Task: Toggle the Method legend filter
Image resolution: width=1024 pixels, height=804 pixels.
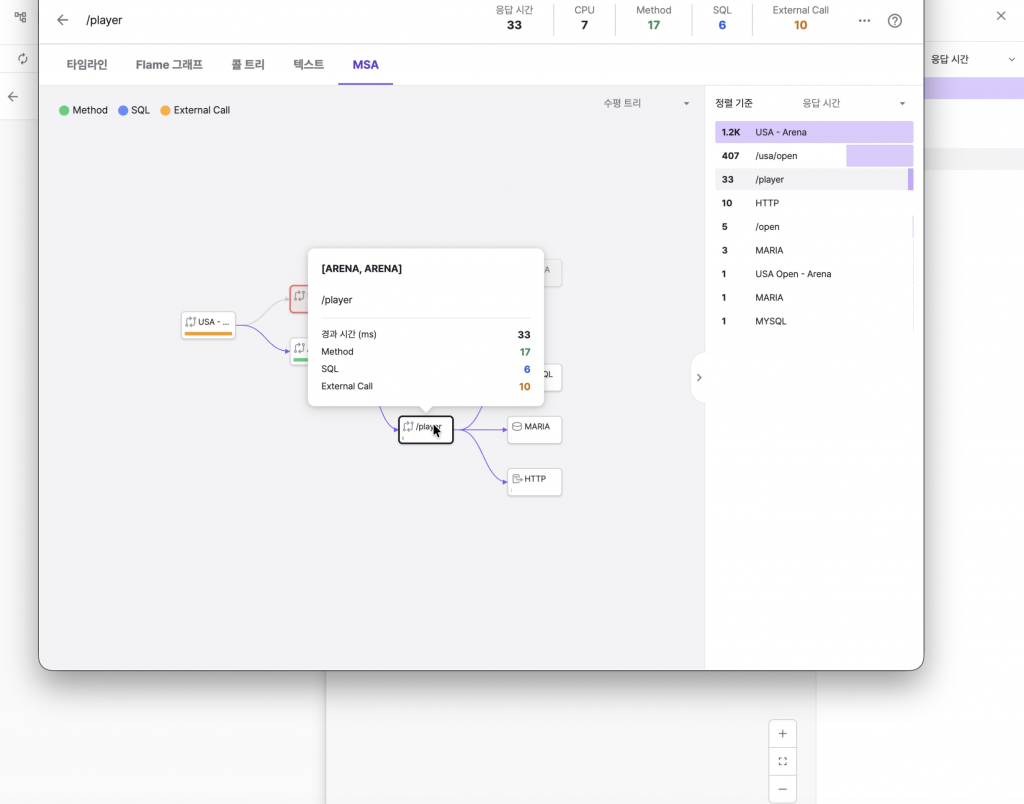Action: [83, 110]
